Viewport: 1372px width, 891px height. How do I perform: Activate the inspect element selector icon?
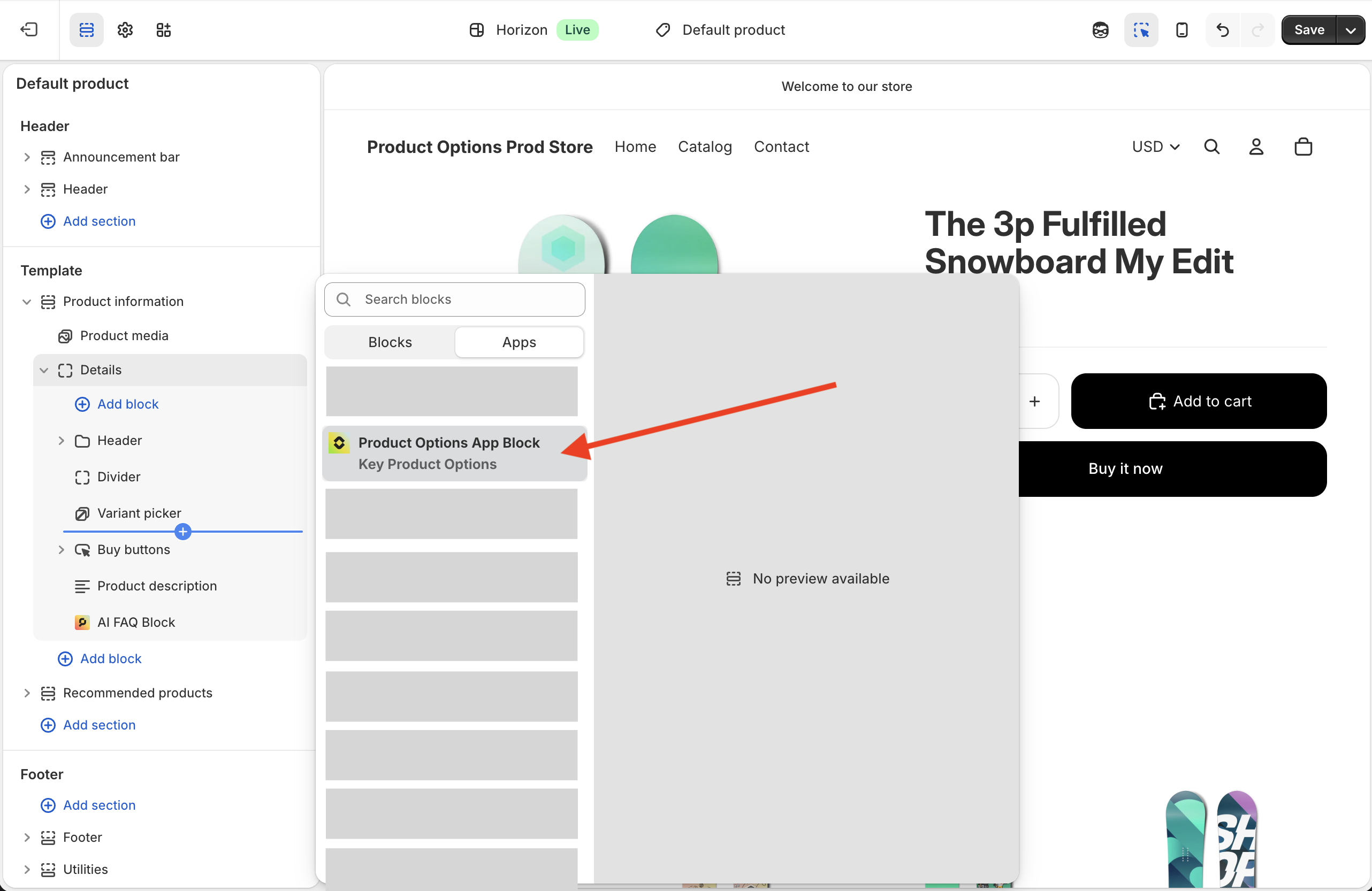tap(1141, 30)
